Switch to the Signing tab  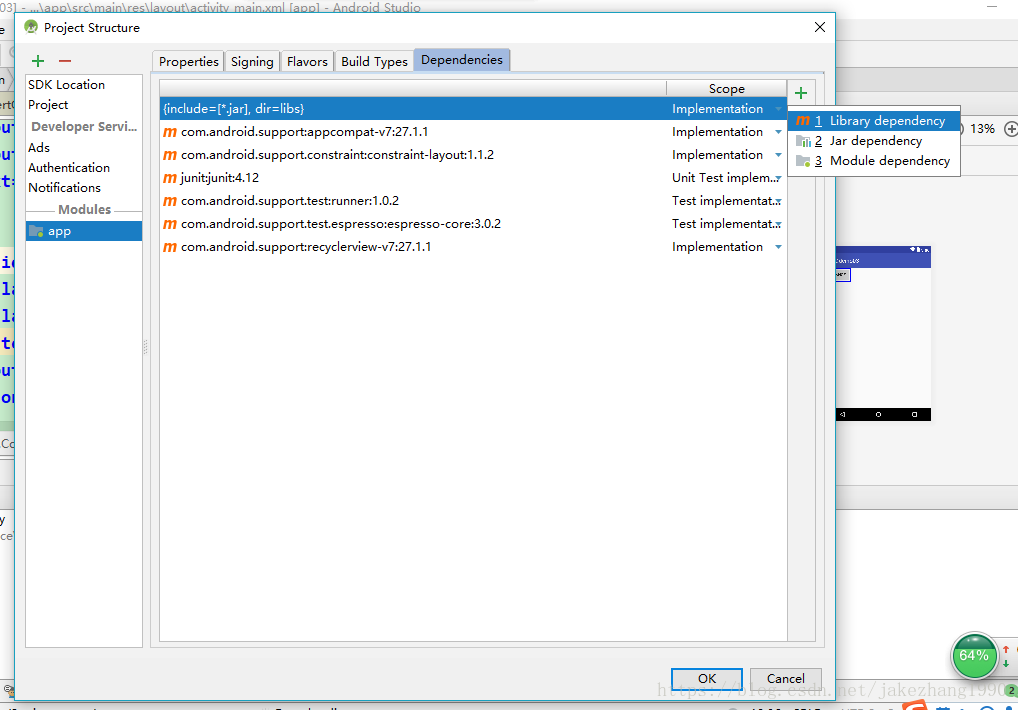coord(252,62)
